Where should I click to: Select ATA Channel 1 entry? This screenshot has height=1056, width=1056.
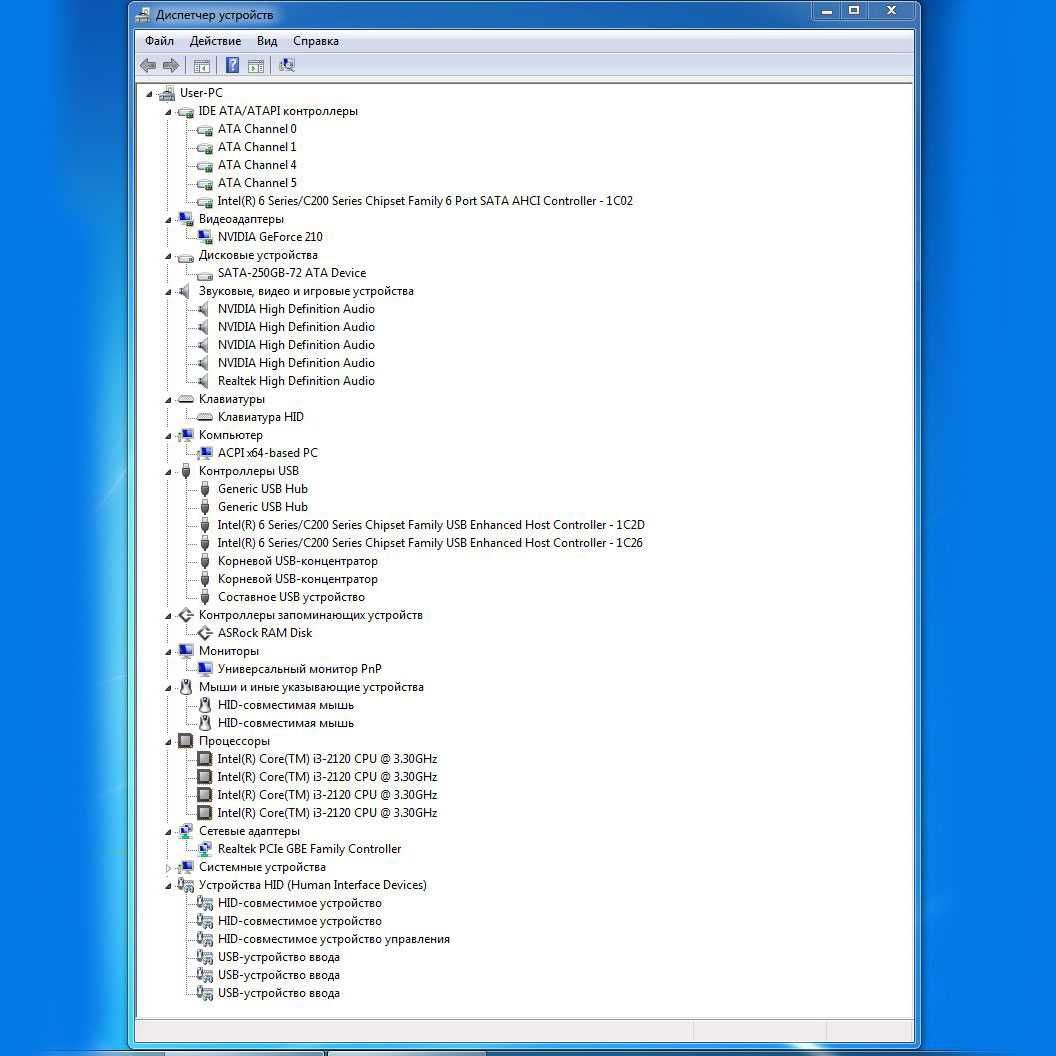click(x=257, y=147)
